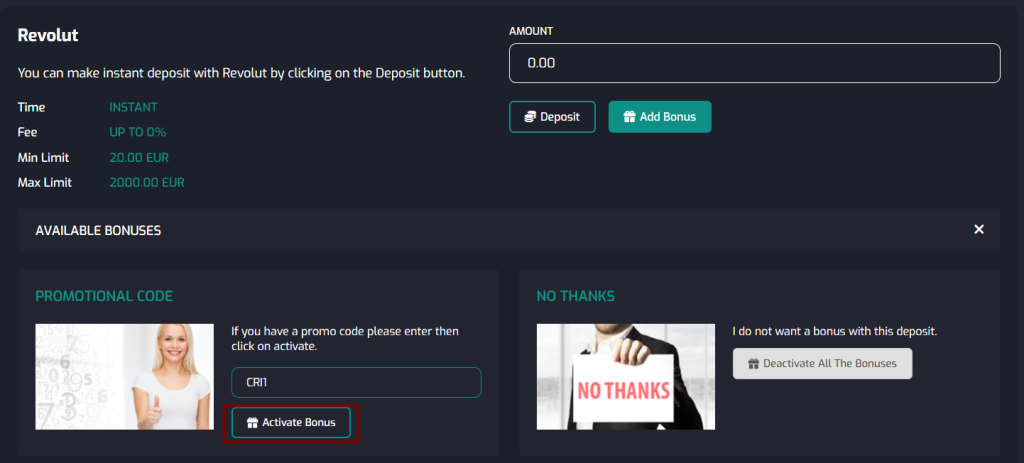Click the smiling woman promotional code image
The width and height of the screenshot is (1024, 463).
(125, 376)
